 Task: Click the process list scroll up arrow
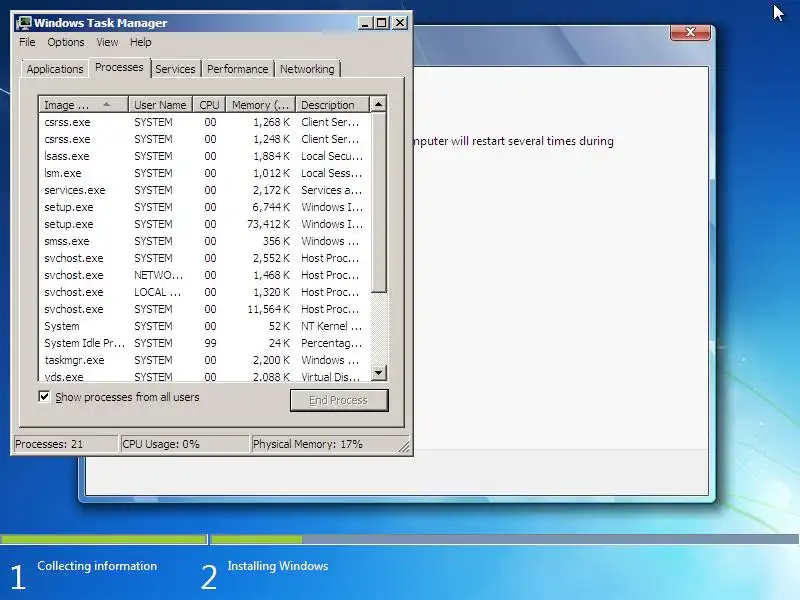378,105
